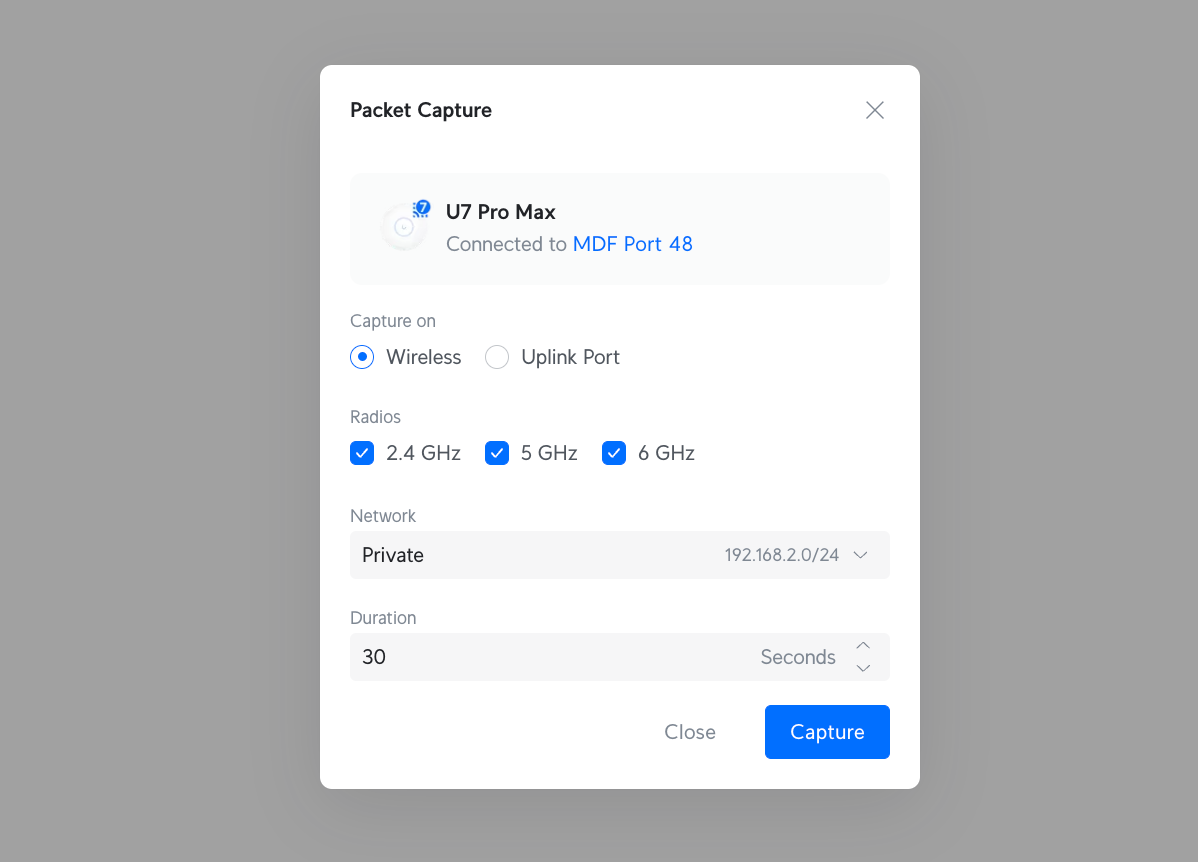Viewport: 1198px width, 862px height.
Task: Select the Wireless radio button
Action: click(x=362, y=357)
